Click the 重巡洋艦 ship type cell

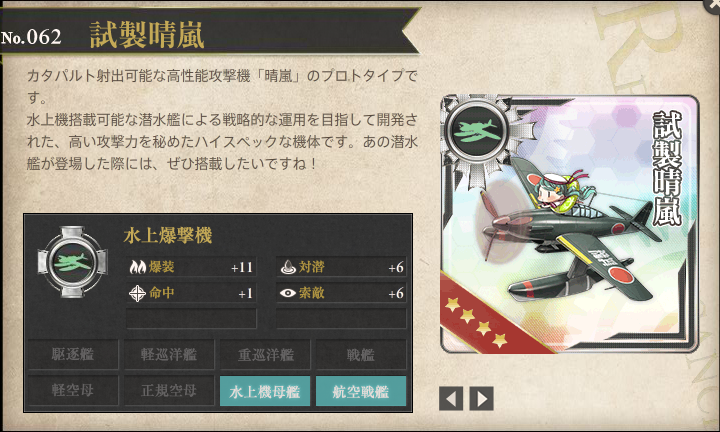click(265, 354)
